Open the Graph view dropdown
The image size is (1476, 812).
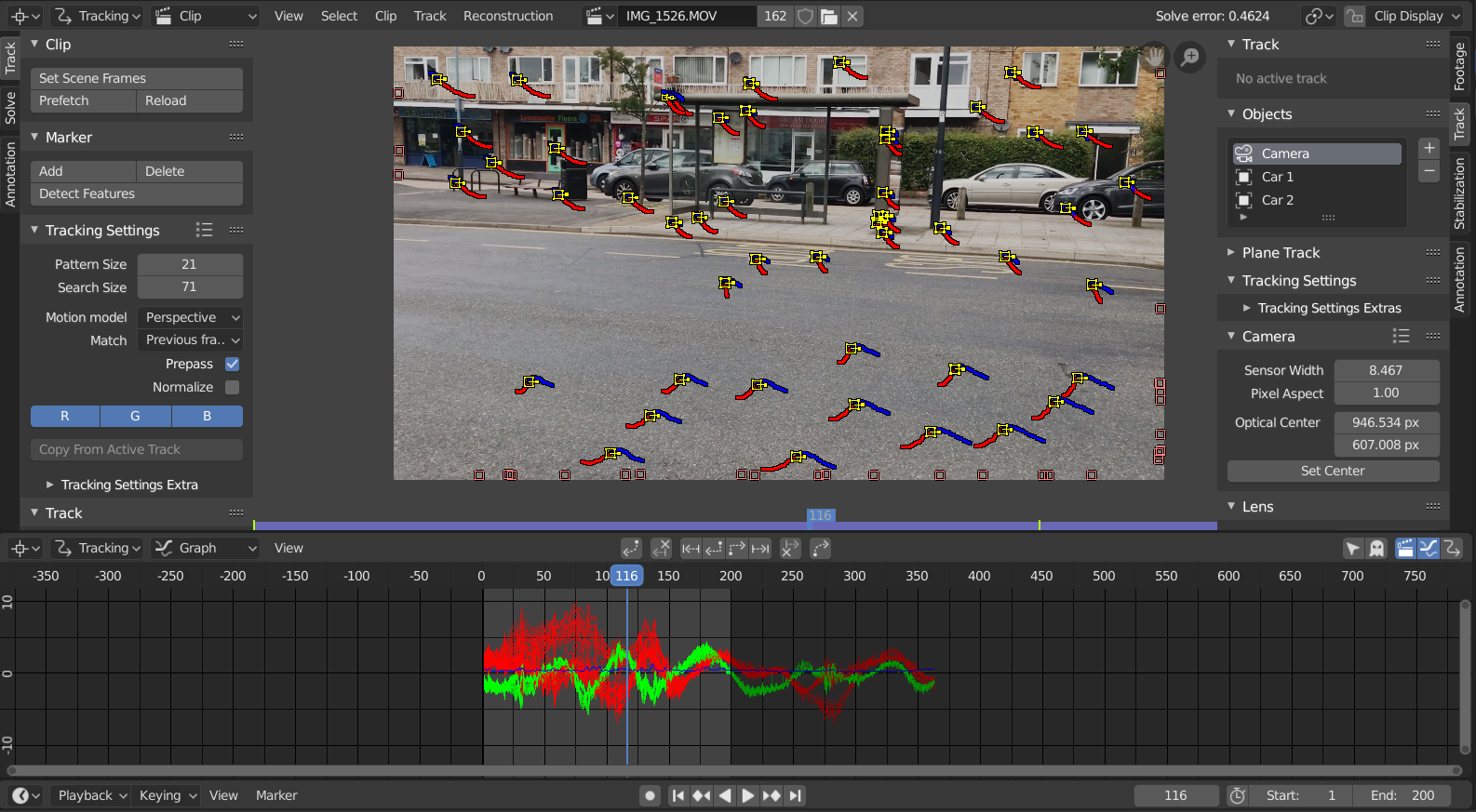(206, 548)
